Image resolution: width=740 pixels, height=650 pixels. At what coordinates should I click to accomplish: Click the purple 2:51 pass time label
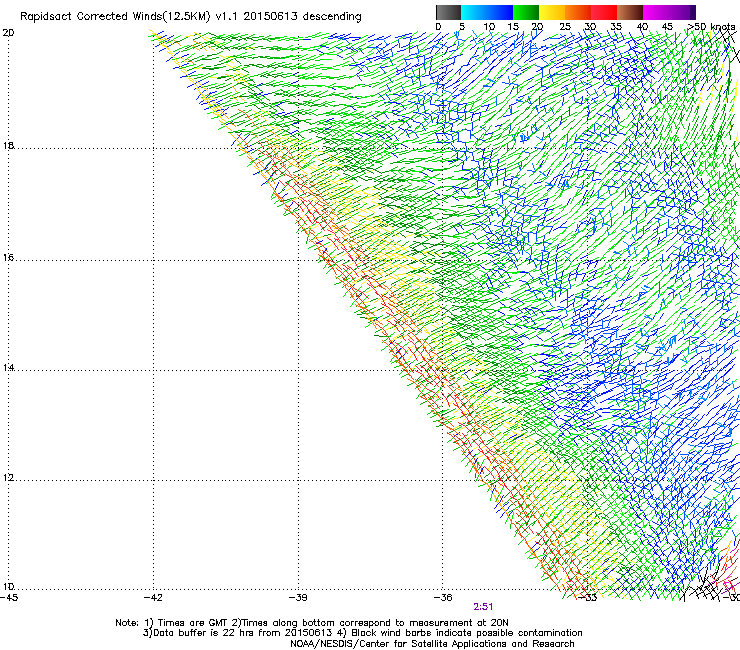[x=483, y=607]
